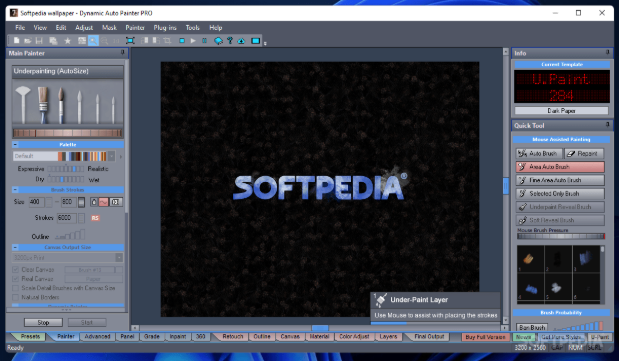619x361 pixels.
Task: Adjust the Mouse Brush Pressure slider
Action: point(561,236)
